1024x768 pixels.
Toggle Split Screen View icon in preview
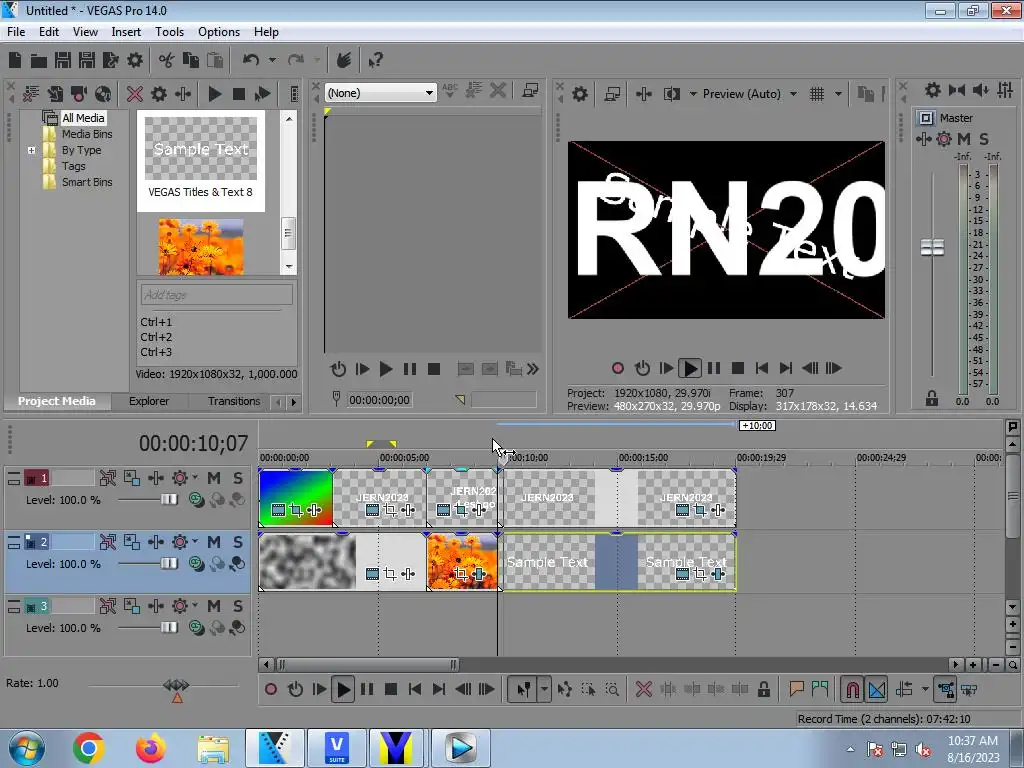tap(671, 94)
